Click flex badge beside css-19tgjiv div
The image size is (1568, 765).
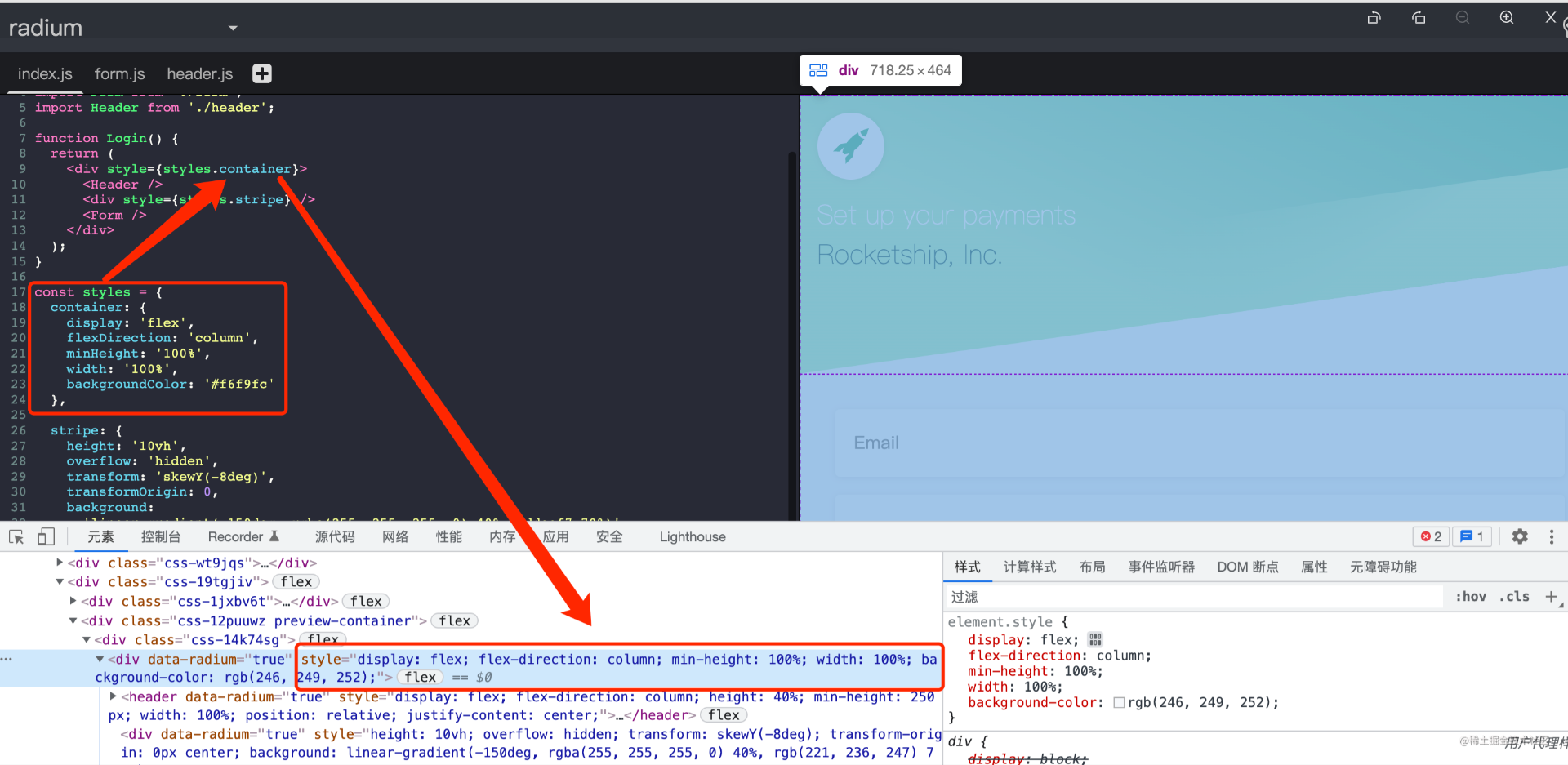[x=296, y=581]
